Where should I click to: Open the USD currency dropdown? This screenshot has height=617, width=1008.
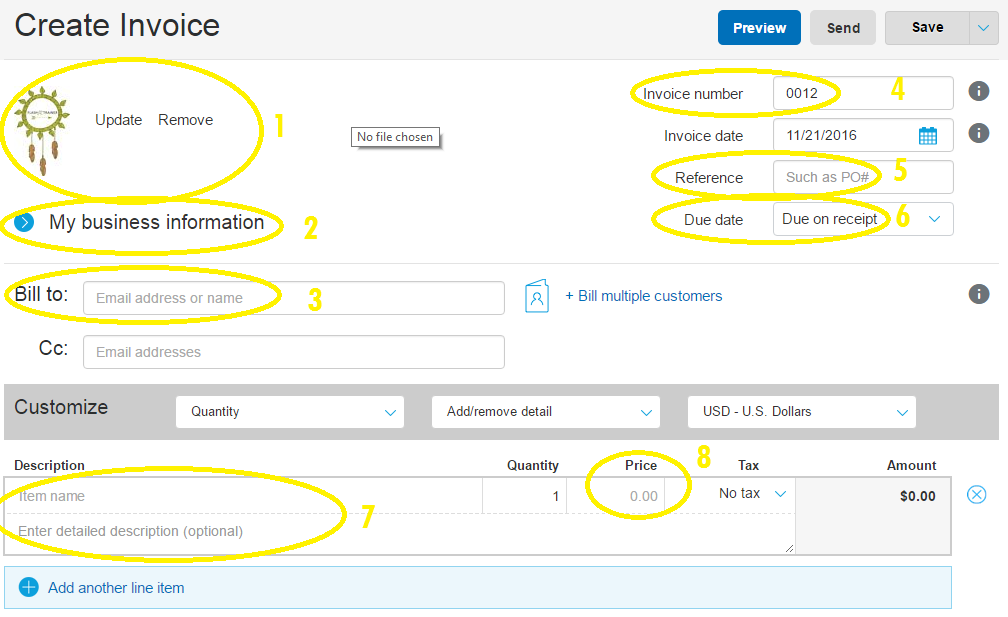tap(802, 412)
